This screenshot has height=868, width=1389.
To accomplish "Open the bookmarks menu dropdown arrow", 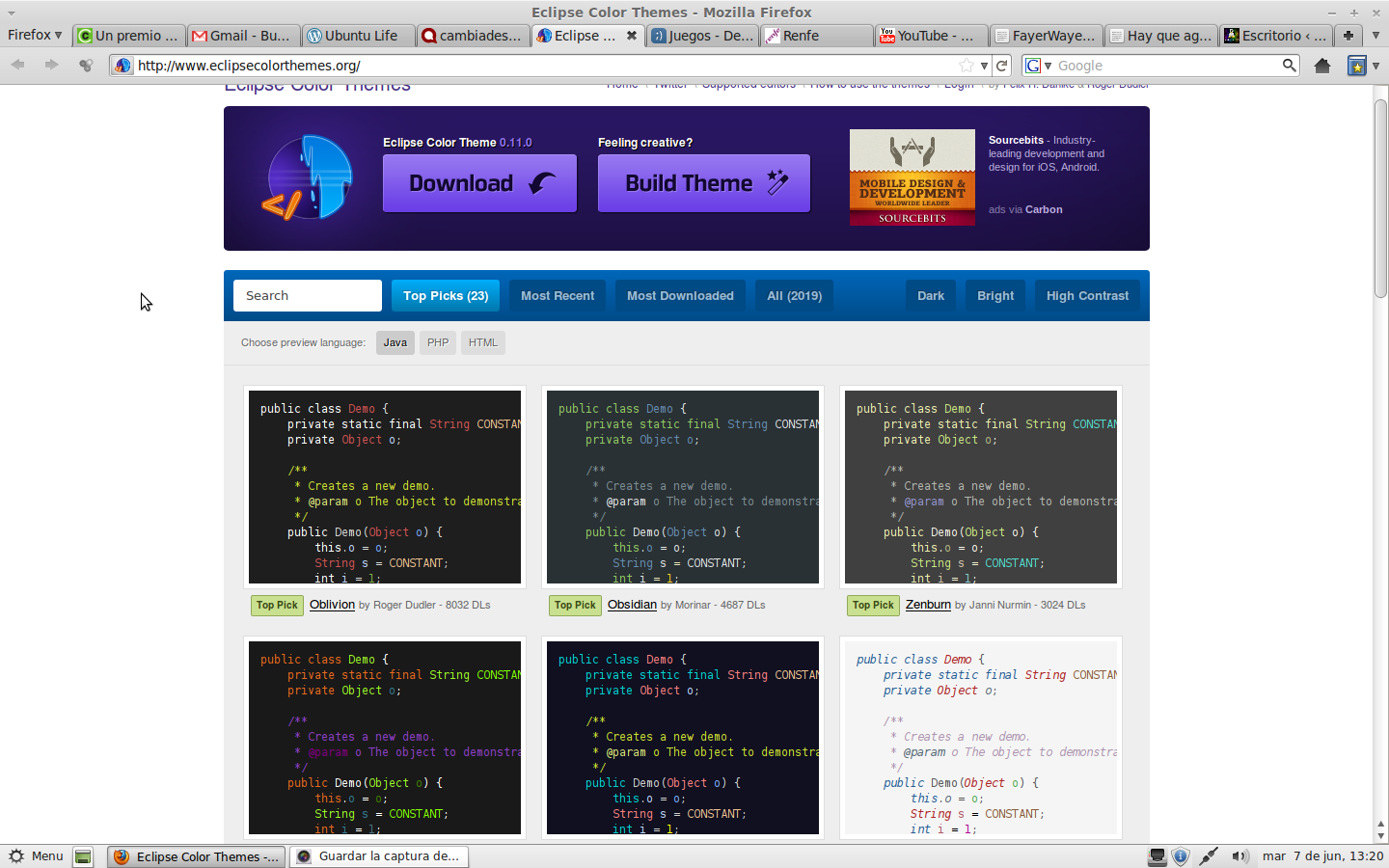I will tap(1376, 66).
